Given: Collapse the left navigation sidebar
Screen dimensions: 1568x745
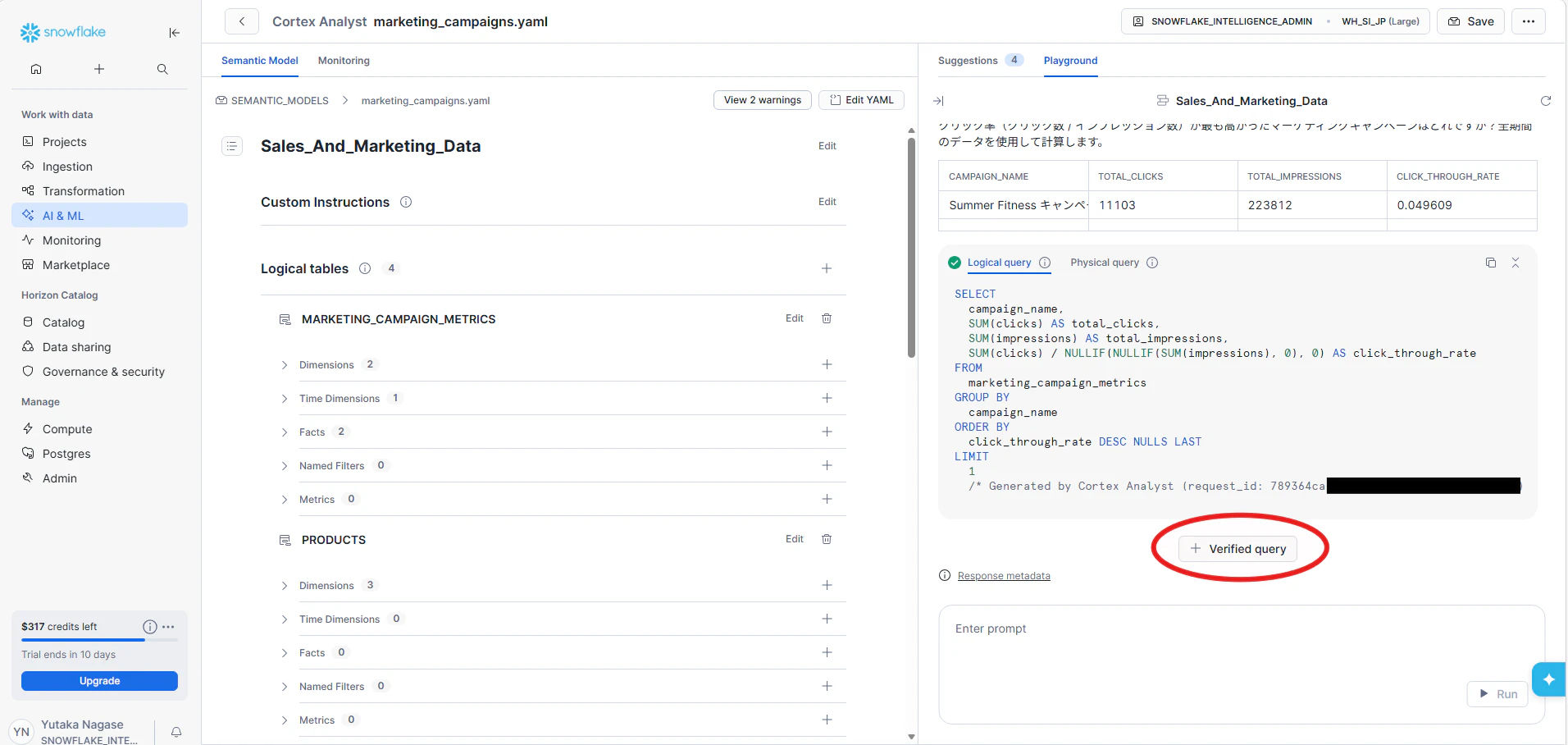Looking at the screenshot, I should (x=175, y=33).
